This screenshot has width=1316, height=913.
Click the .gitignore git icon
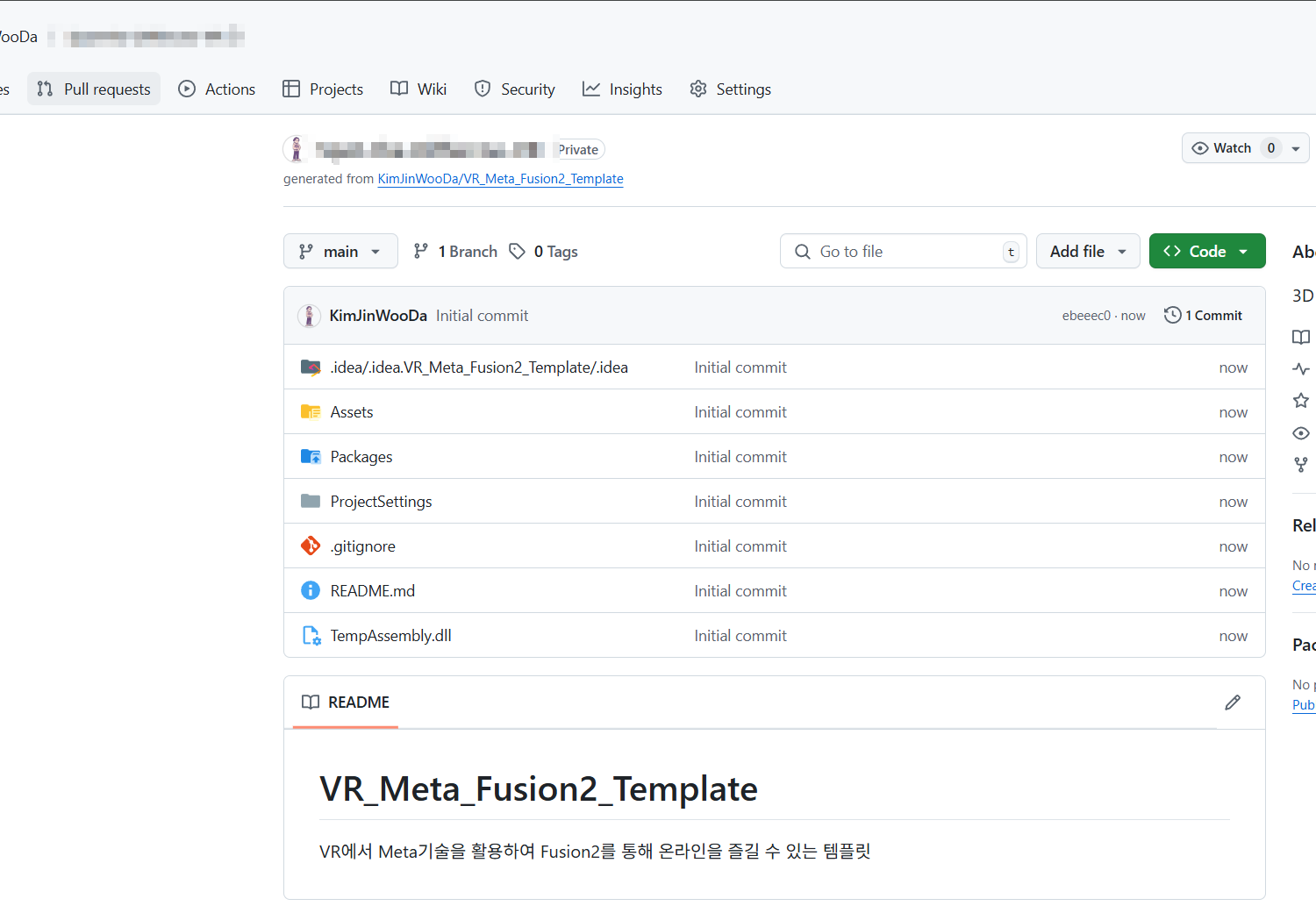pyautogui.click(x=311, y=546)
